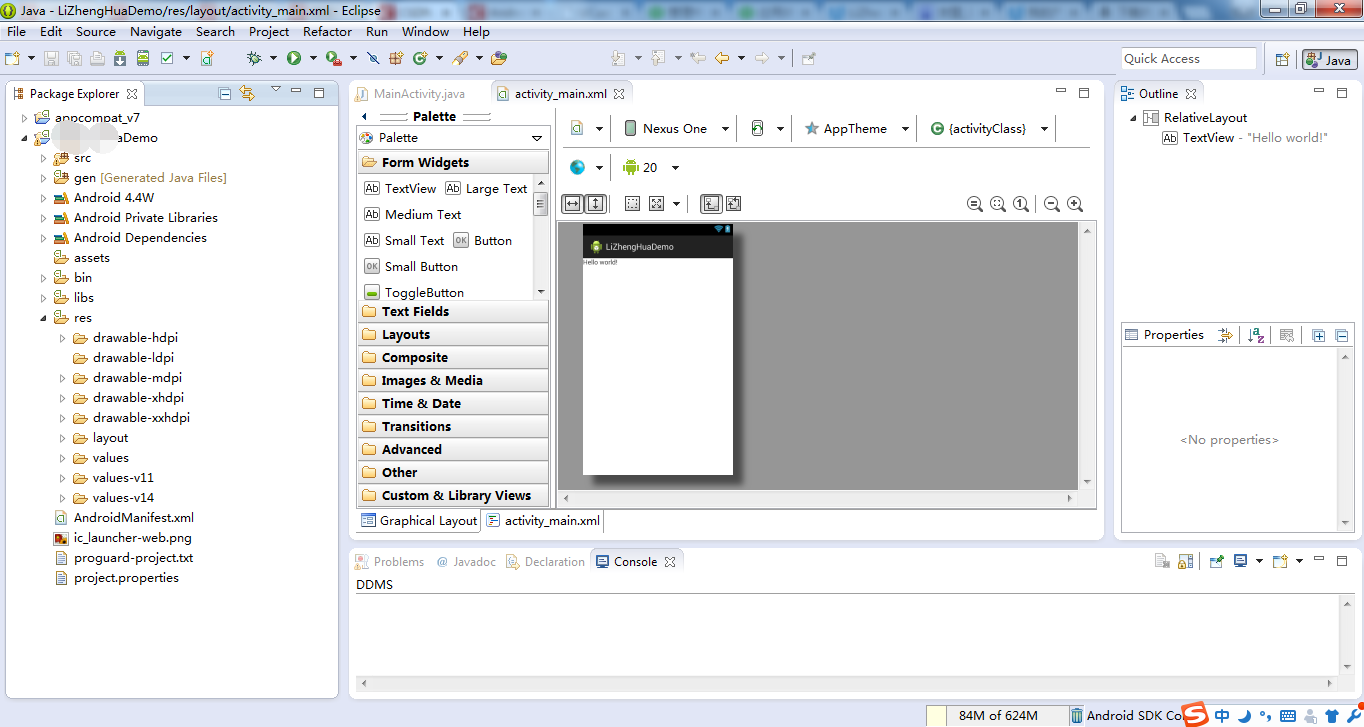Open Custom & Library Views palette category
Viewport: 1364px width, 727px height.
pyautogui.click(x=452, y=495)
